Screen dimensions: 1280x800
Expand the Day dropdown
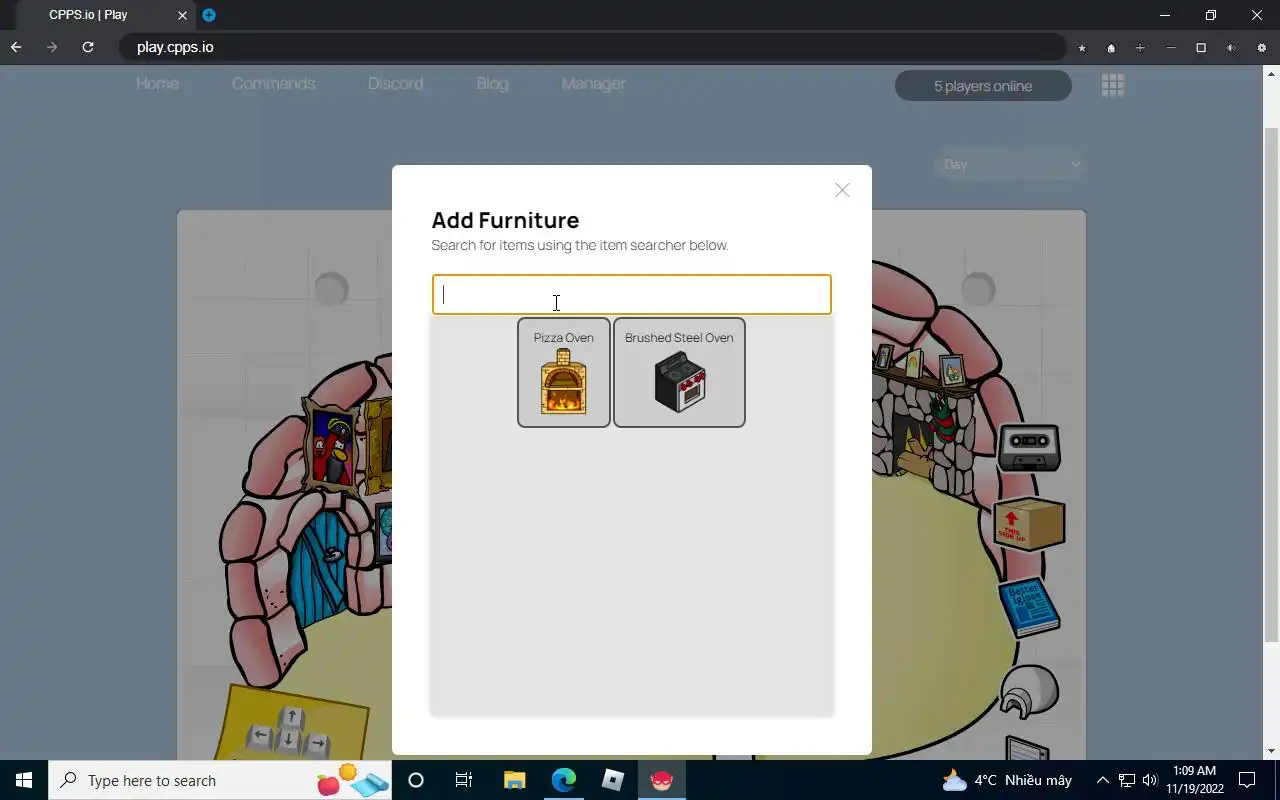tap(1009, 164)
